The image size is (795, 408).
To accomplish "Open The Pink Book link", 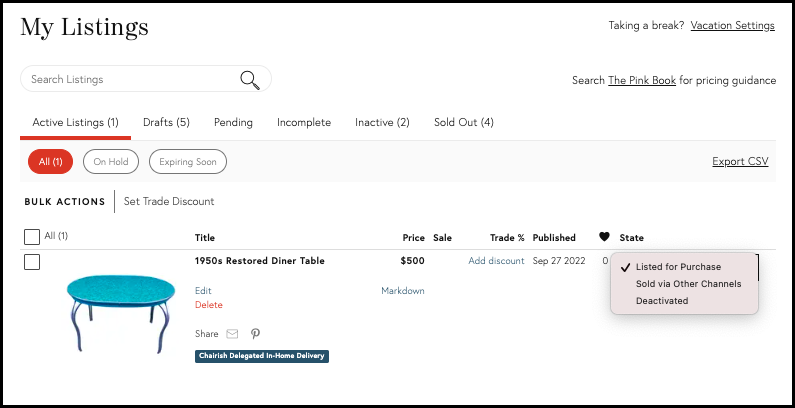I will coord(642,80).
